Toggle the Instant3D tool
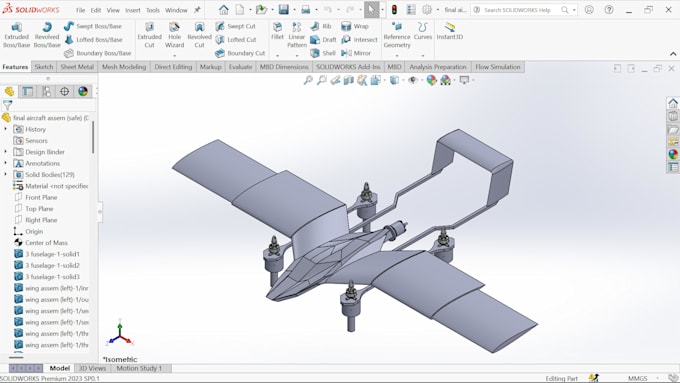 point(450,31)
